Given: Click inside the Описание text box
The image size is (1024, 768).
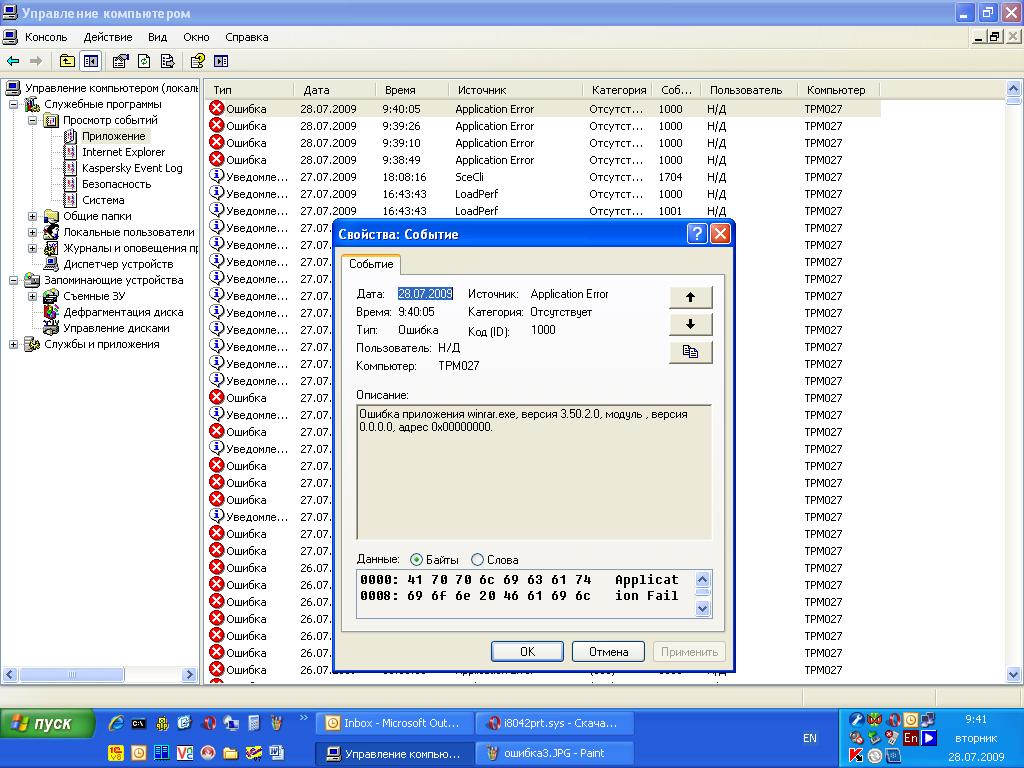Looking at the screenshot, I should 534,472.
